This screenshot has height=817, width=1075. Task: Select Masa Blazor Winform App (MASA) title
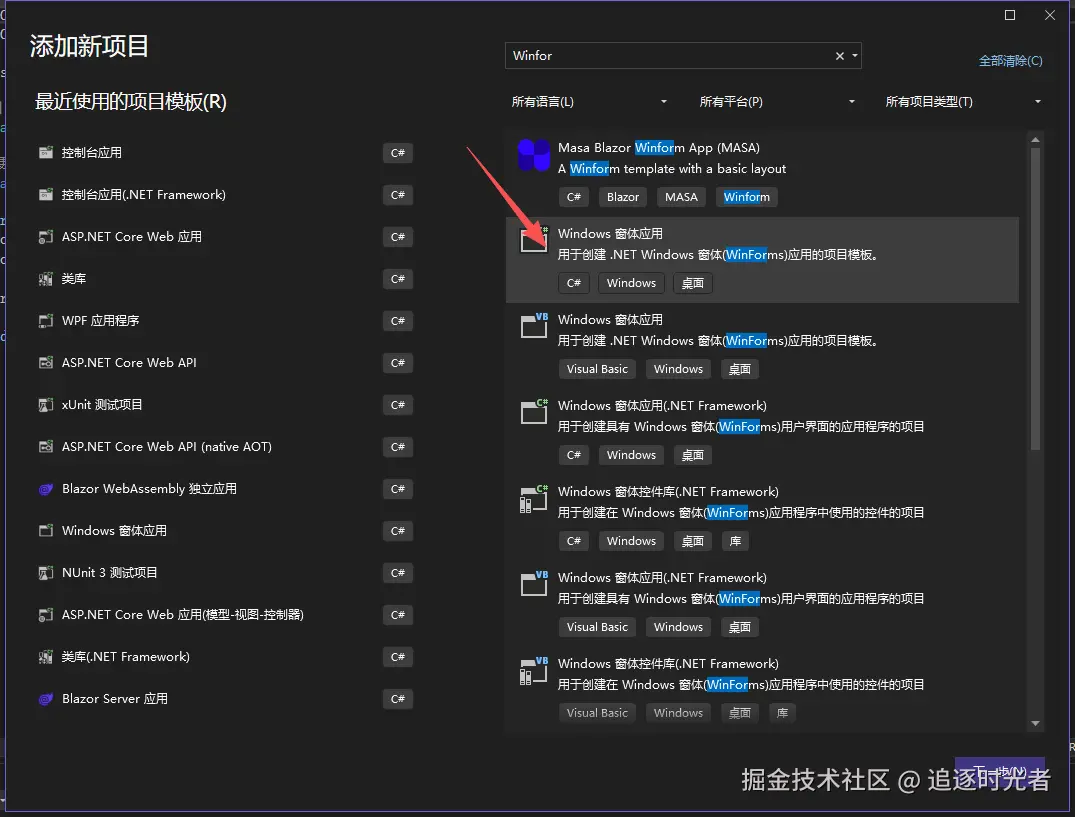658,147
